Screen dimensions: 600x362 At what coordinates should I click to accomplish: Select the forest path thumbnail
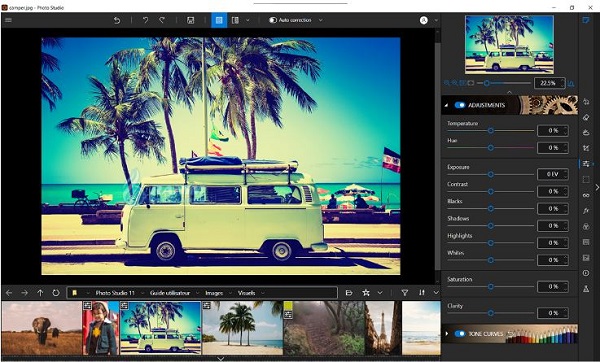[324, 328]
